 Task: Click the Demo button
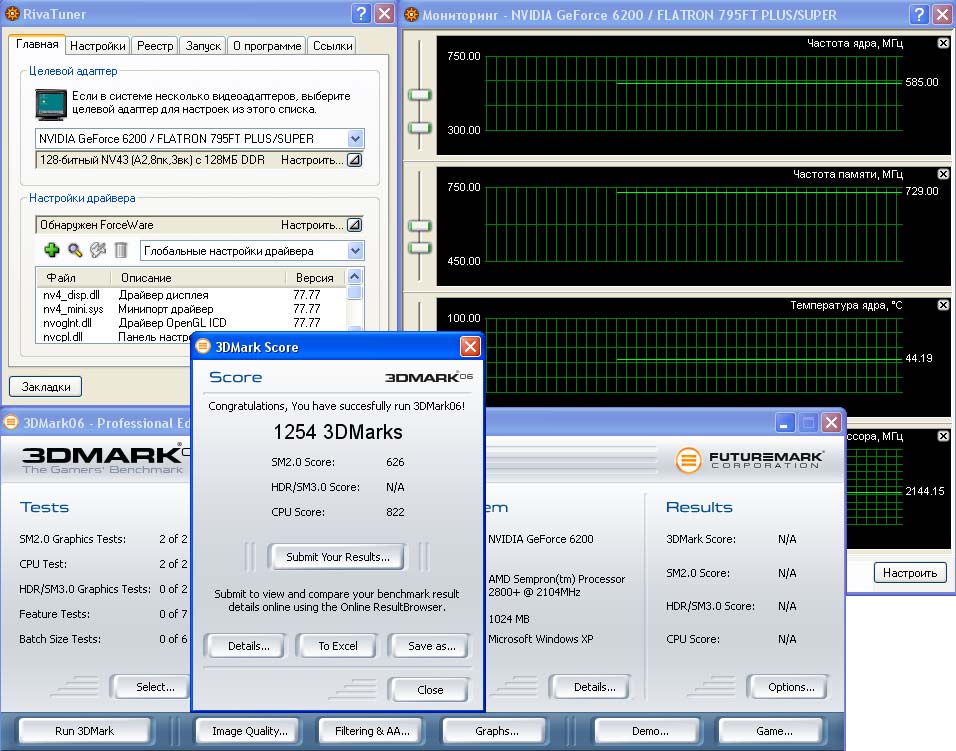pyautogui.click(x=650, y=731)
